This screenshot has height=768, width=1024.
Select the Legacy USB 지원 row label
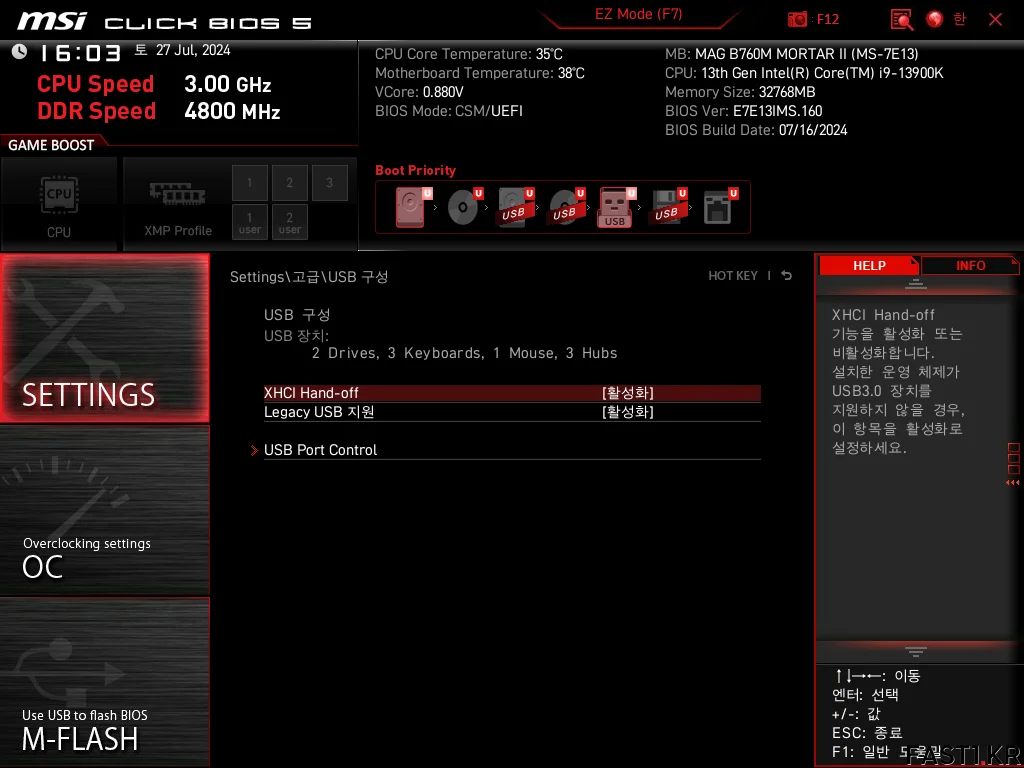[319, 412]
